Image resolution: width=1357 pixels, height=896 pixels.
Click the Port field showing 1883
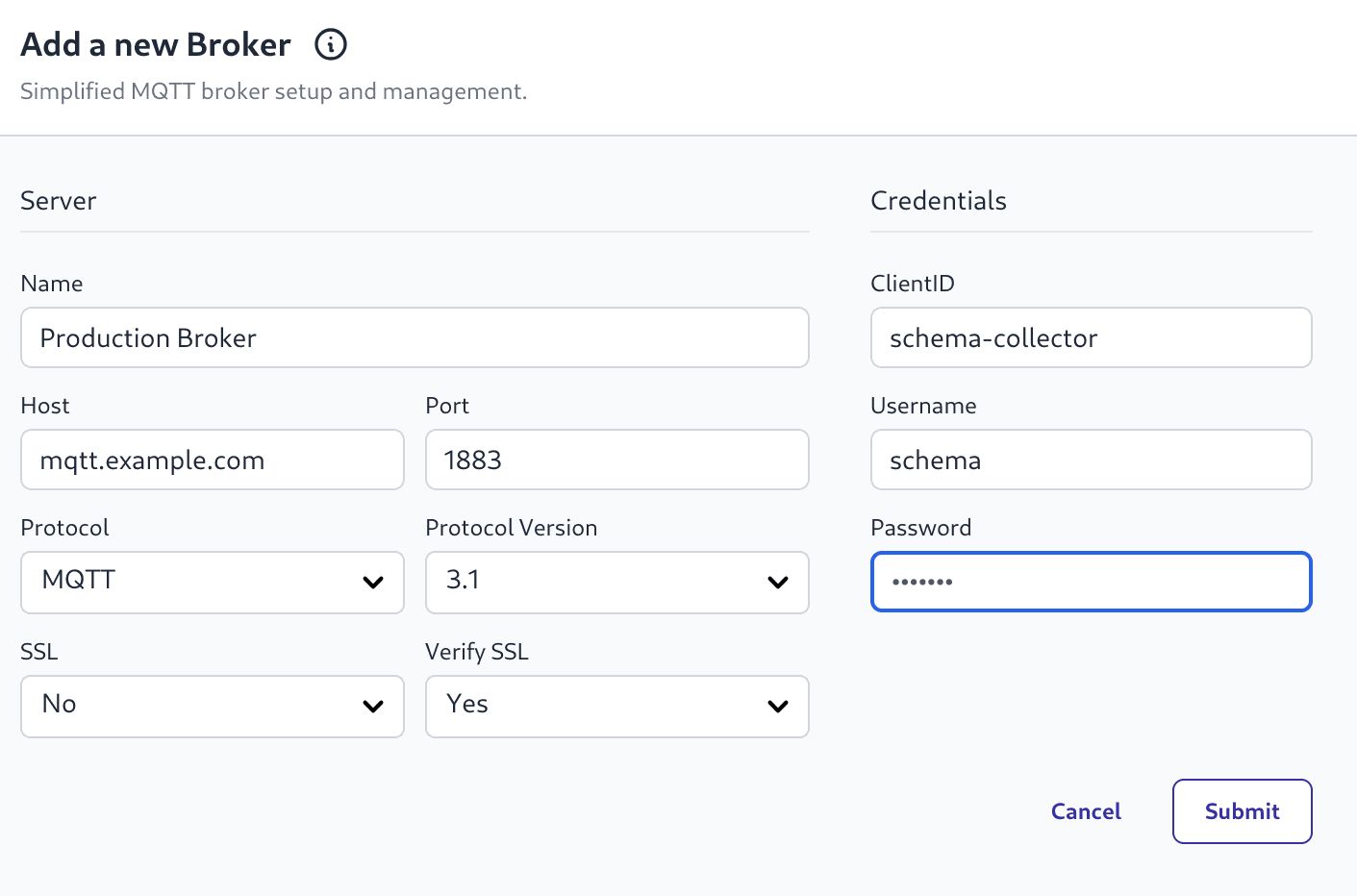616,460
